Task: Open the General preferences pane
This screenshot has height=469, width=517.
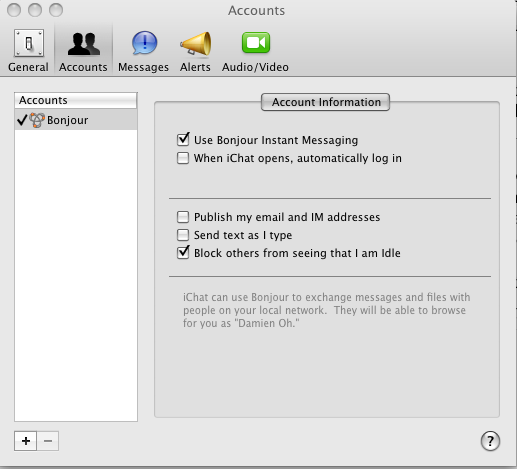Action: [28, 50]
